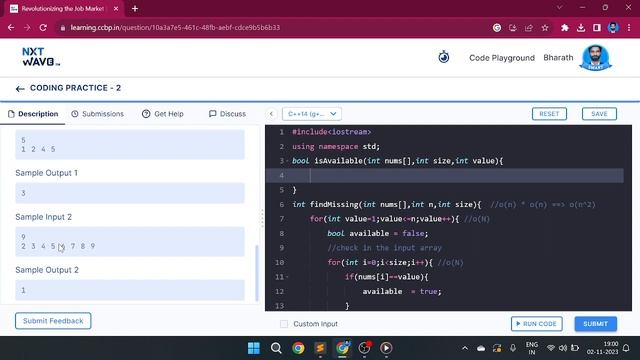Open Code Playground link
Viewport: 640px width, 360px height.
pyautogui.click(x=502, y=58)
